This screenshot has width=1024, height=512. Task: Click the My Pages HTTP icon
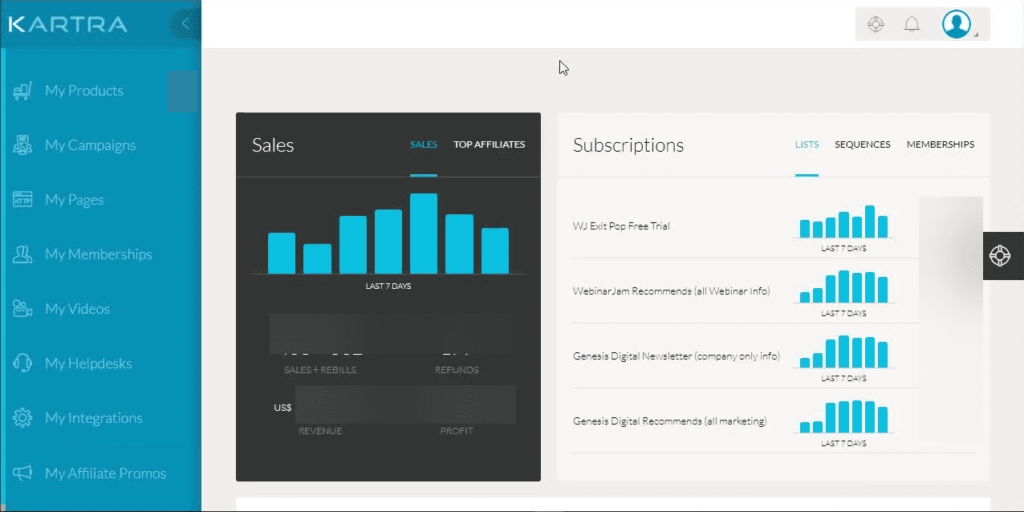[x=23, y=200]
